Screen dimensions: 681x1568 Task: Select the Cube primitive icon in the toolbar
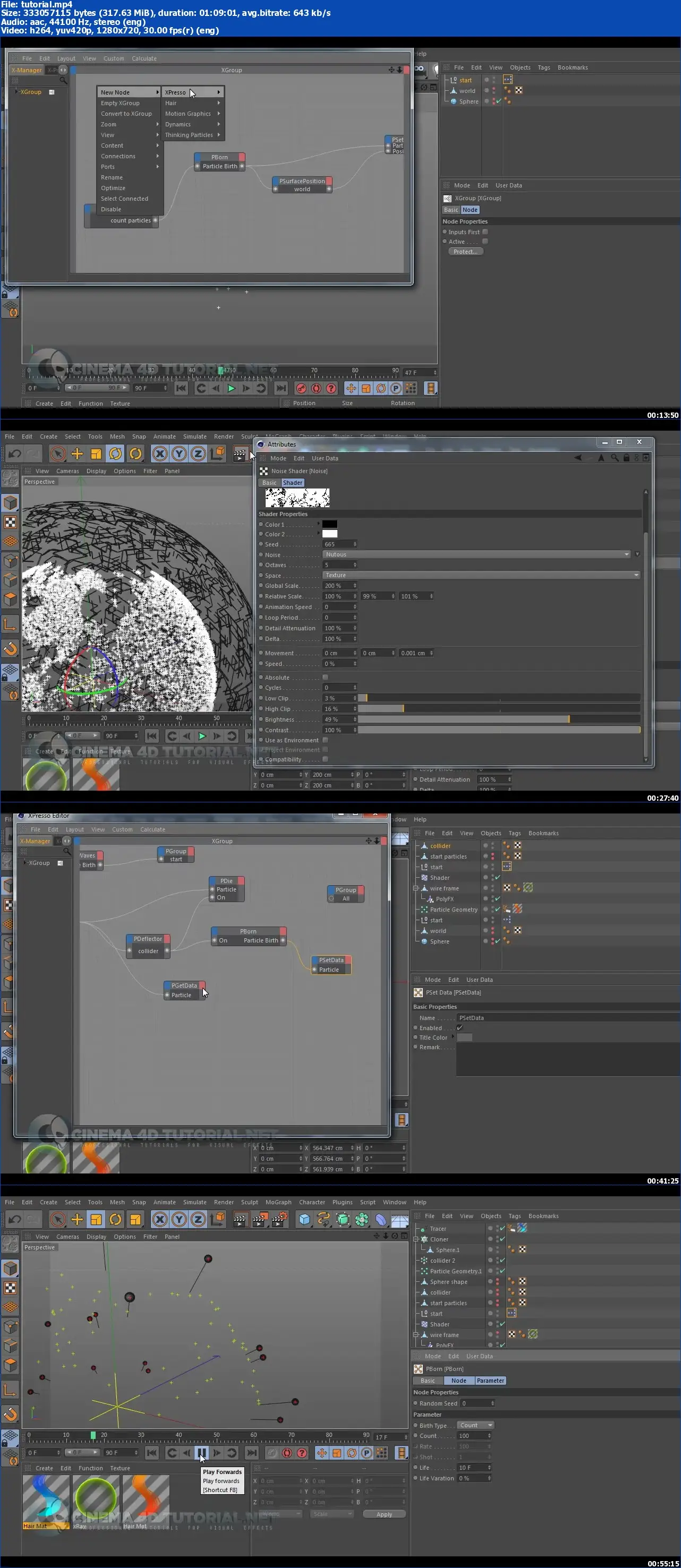click(304, 1219)
